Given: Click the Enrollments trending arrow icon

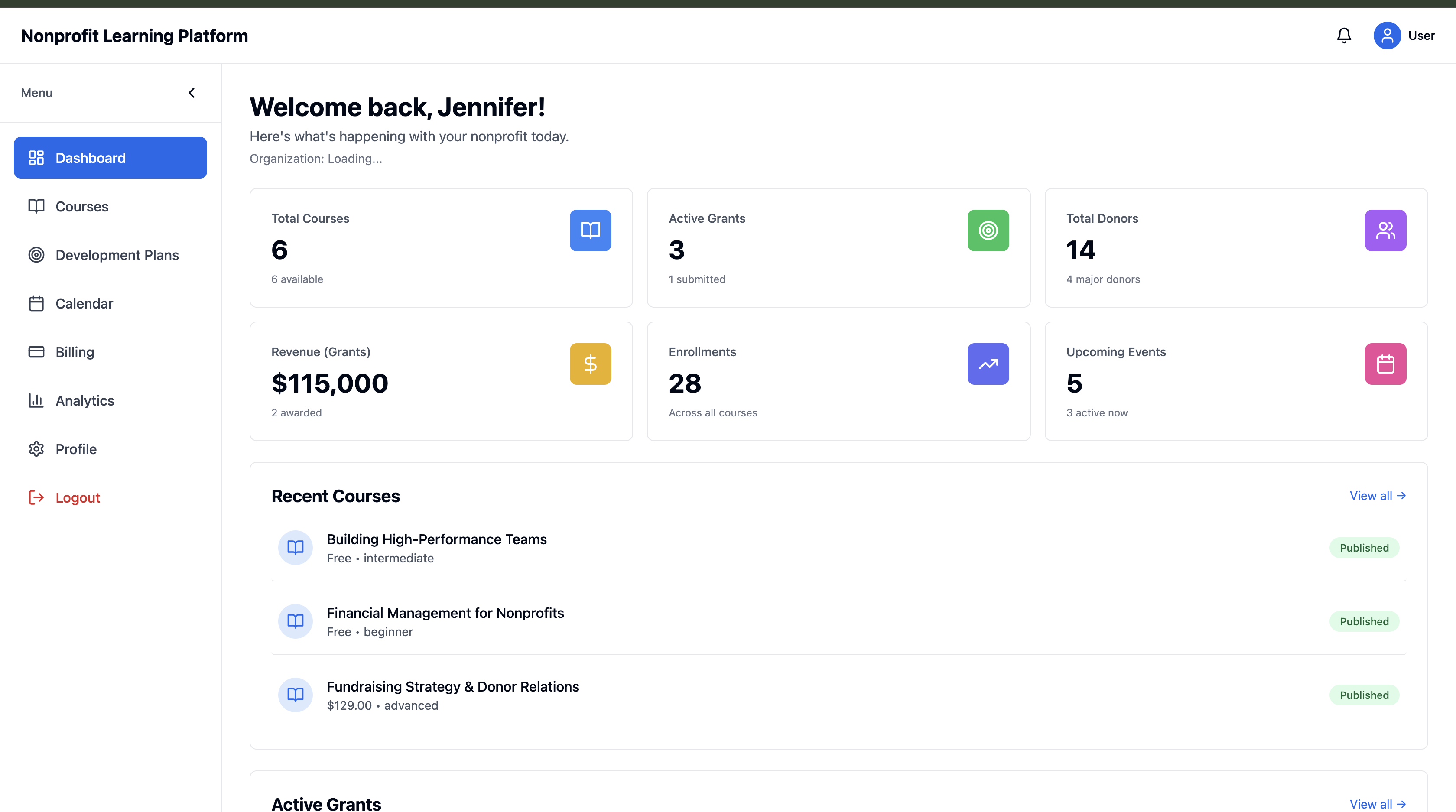Looking at the screenshot, I should [988, 364].
